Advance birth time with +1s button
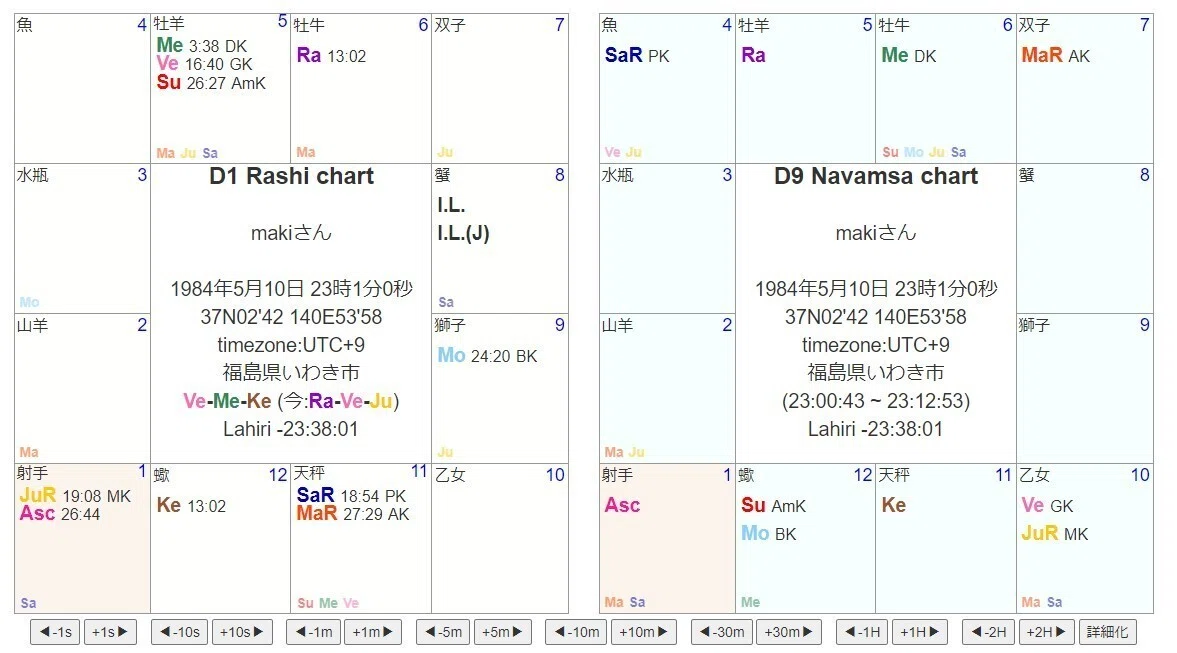The height and width of the screenshot is (653, 1177). (x=110, y=632)
